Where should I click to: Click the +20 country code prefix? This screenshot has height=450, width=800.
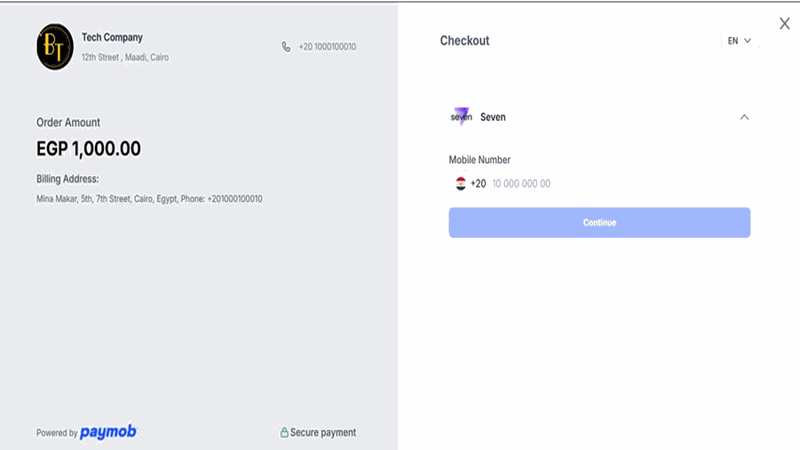[x=478, y=184]
